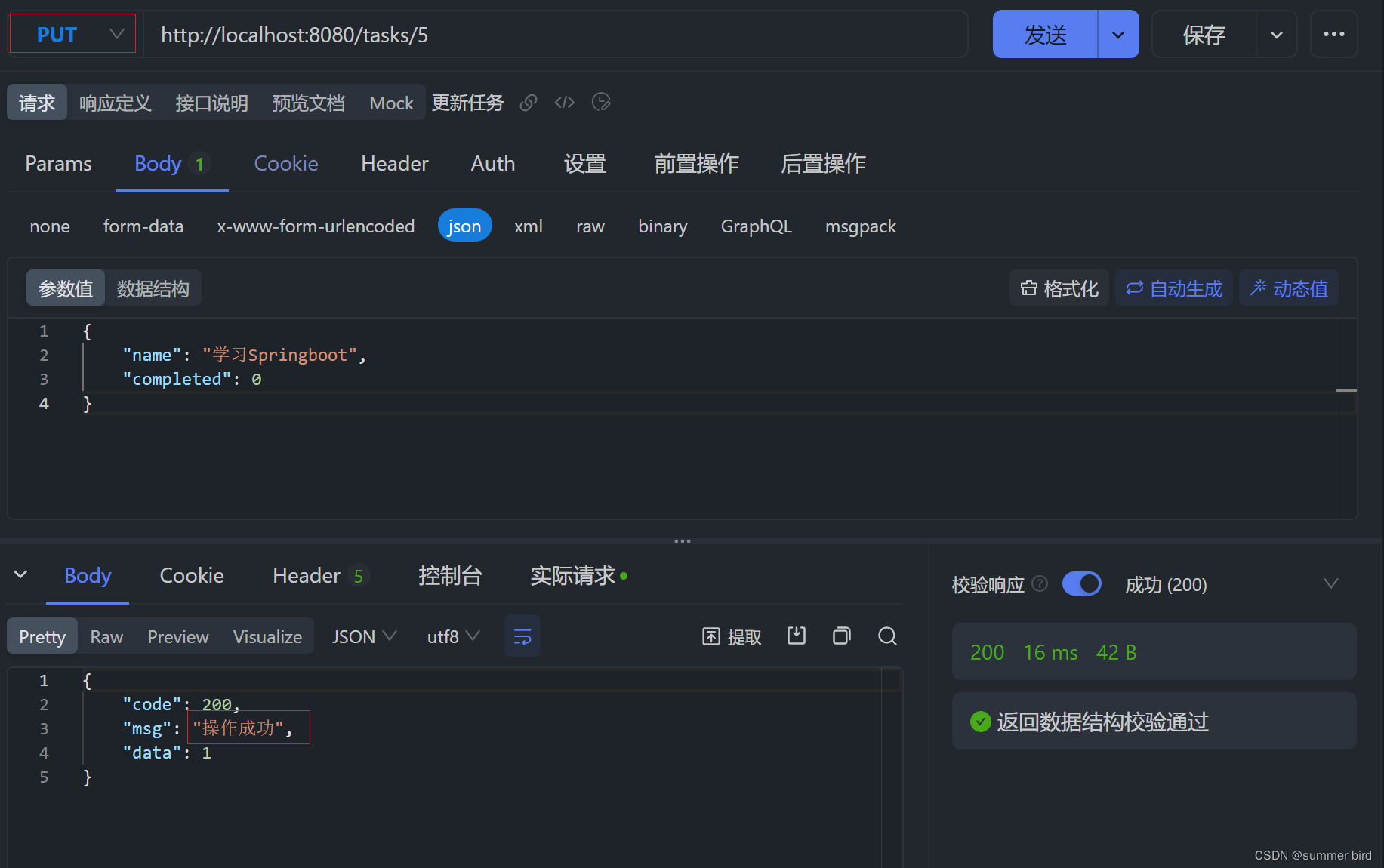Open the 实际请求 actual request tab
Image resolution: width=1384 pixels, height=868 pixels.
point(578,576)
